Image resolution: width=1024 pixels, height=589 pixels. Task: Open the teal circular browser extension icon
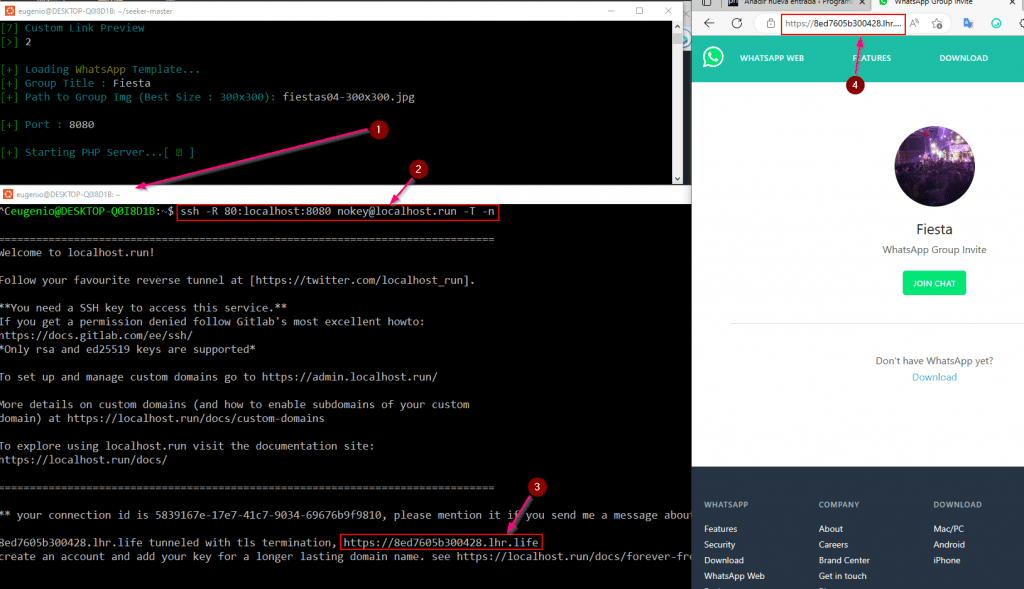tap(996, 24)
